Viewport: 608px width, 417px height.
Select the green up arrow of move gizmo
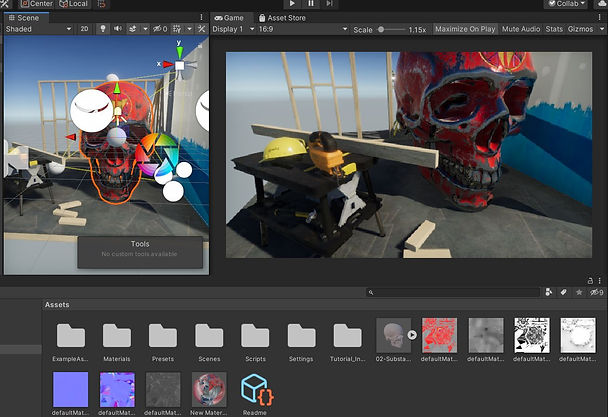pyautogui.click(x=117, y=88)
